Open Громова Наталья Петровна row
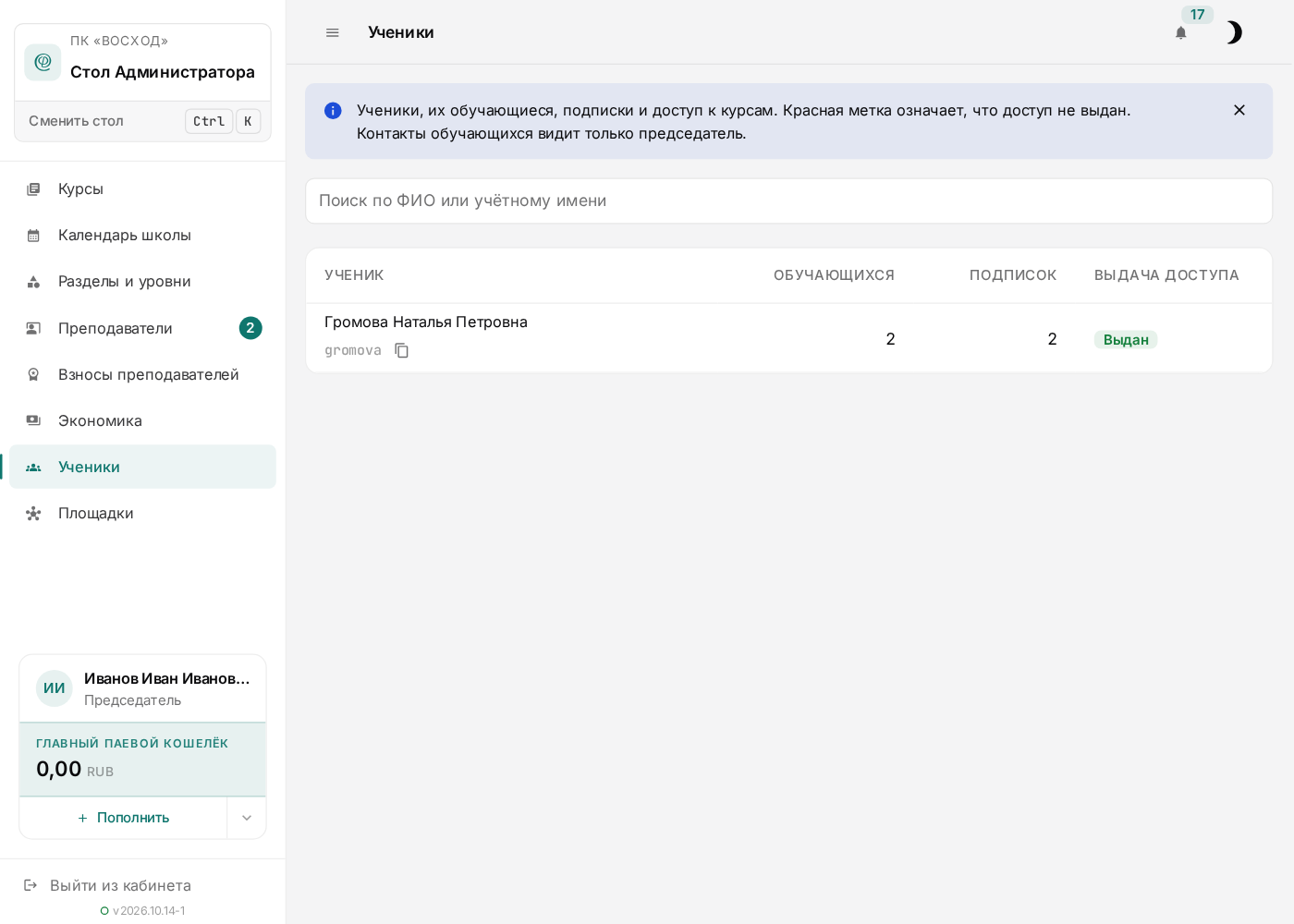This screenshot has height=924, width=1294. 788,338
